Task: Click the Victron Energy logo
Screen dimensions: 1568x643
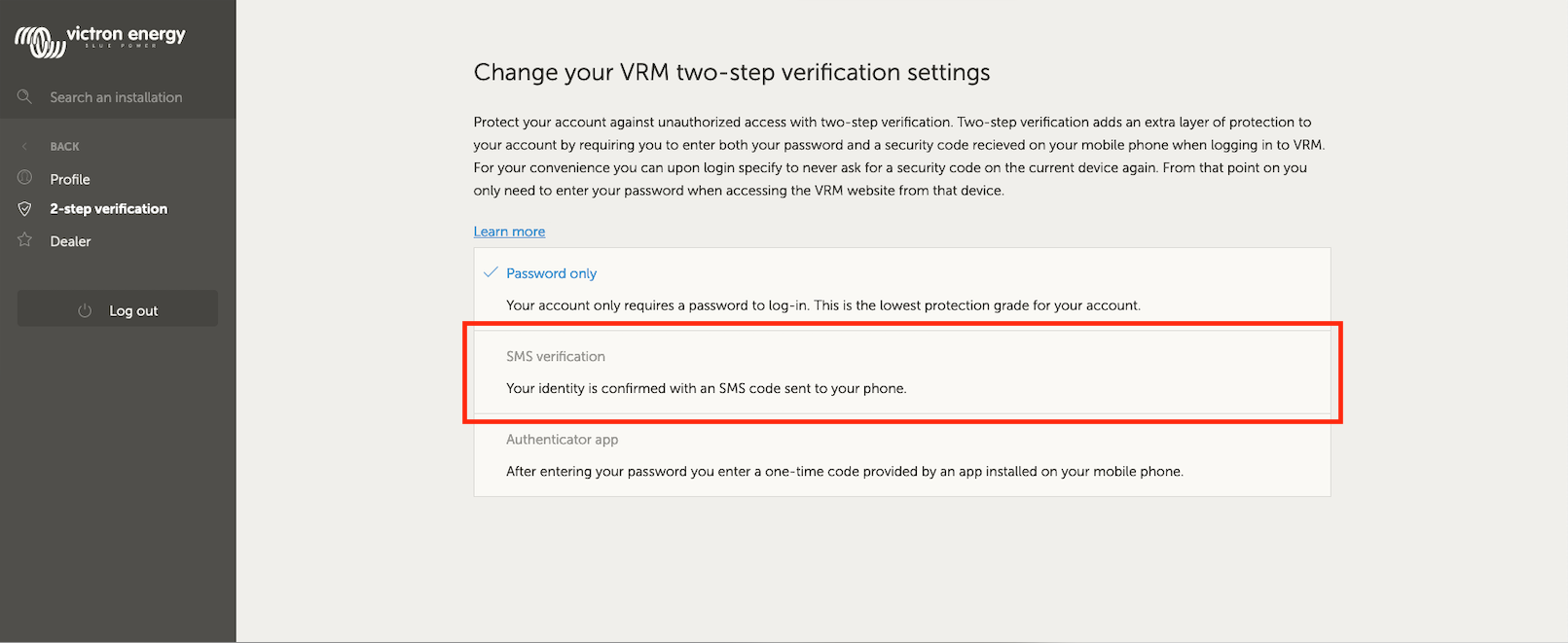Action: pyautogui.click(x=99, y=39)
